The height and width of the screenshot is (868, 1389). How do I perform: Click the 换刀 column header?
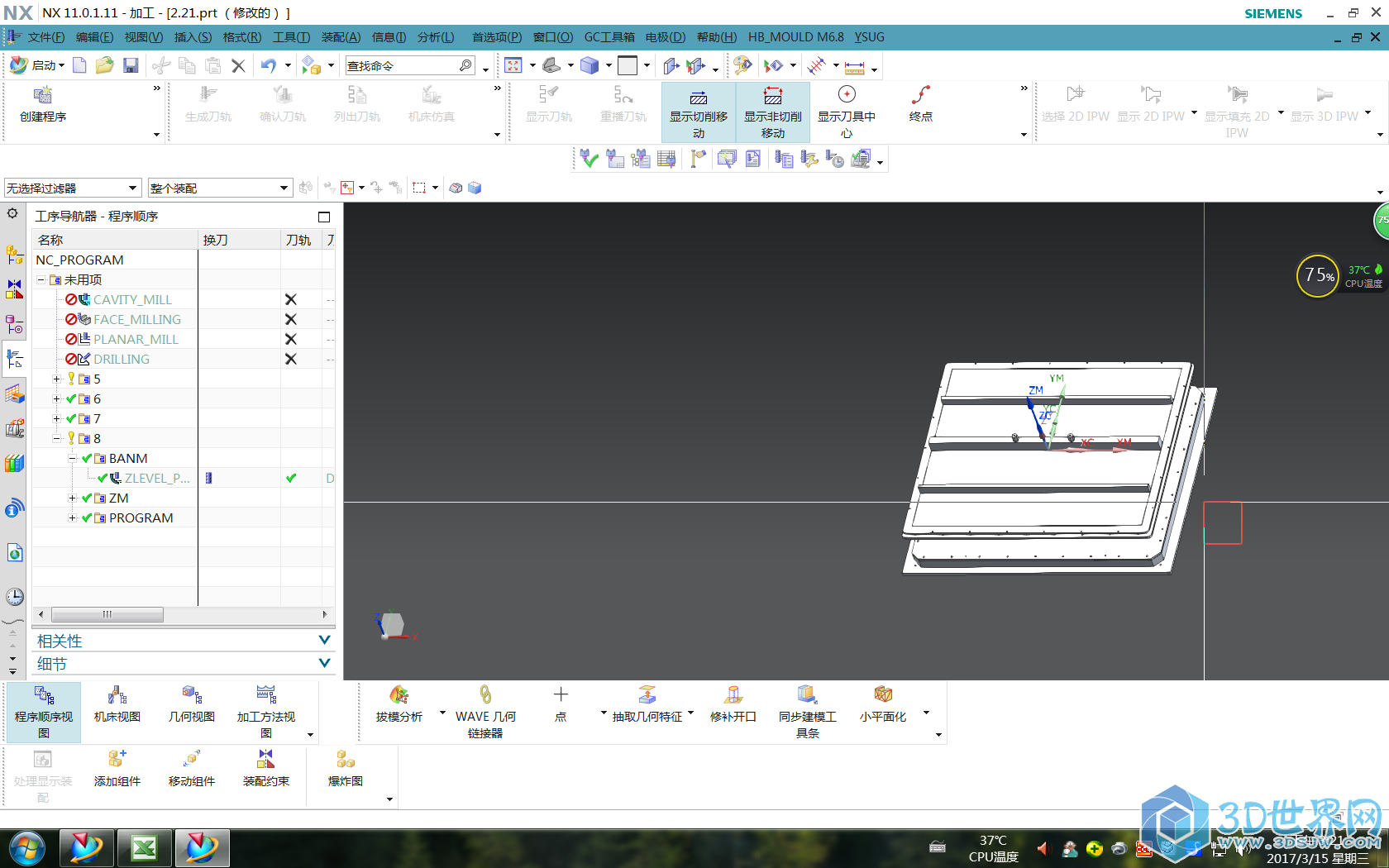pyautogui.click(x=239, y=240)
